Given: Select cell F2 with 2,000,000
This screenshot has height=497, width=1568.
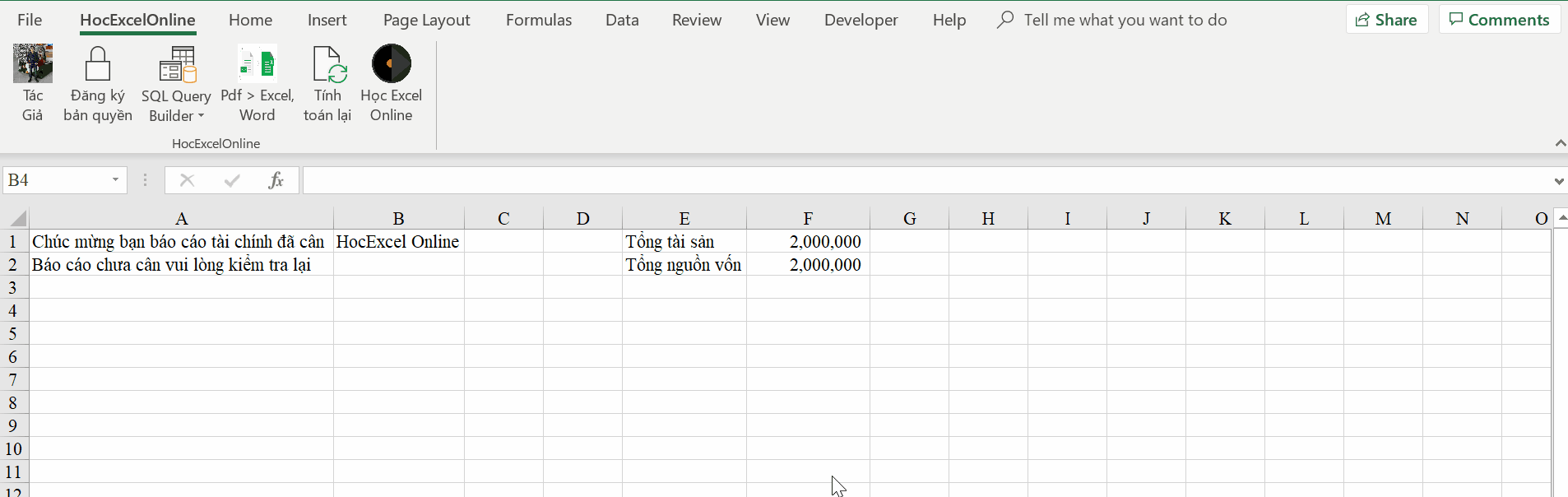Looking at the screenshot, I should (808, 265).
